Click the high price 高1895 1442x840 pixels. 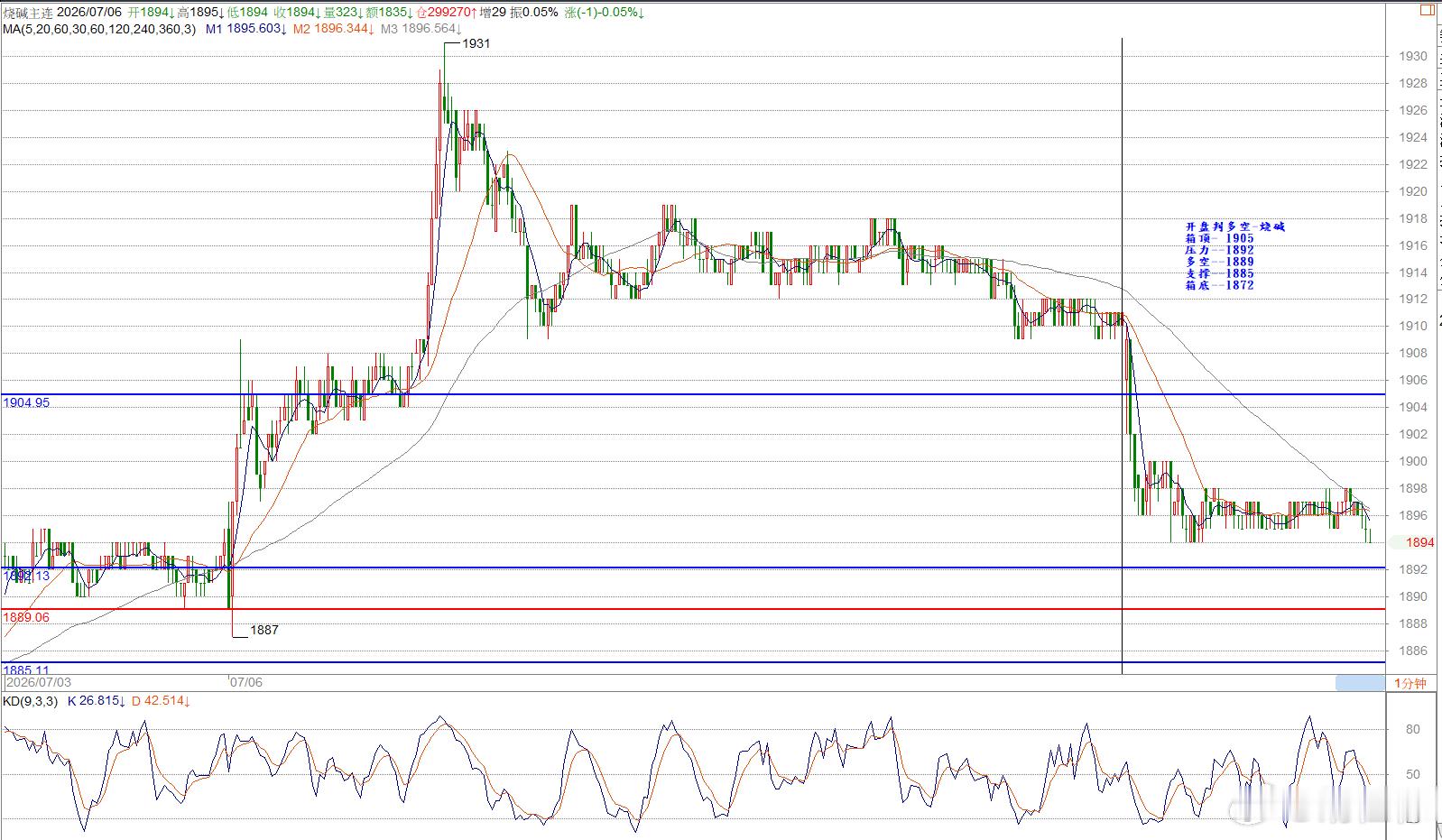[200, 13]
